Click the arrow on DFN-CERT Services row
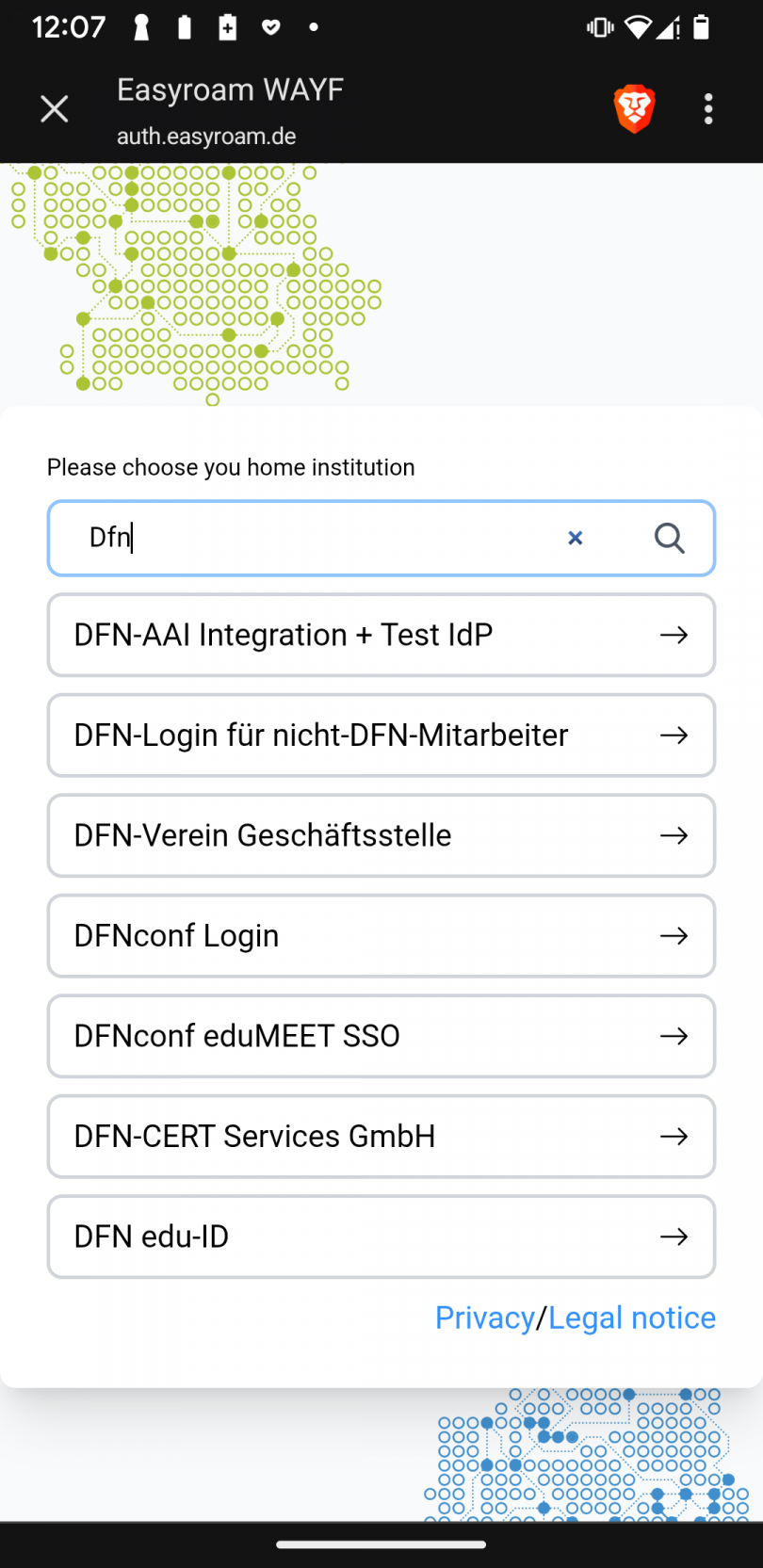This screenshot has height=1568, width=763. (x=674, y=1137)
